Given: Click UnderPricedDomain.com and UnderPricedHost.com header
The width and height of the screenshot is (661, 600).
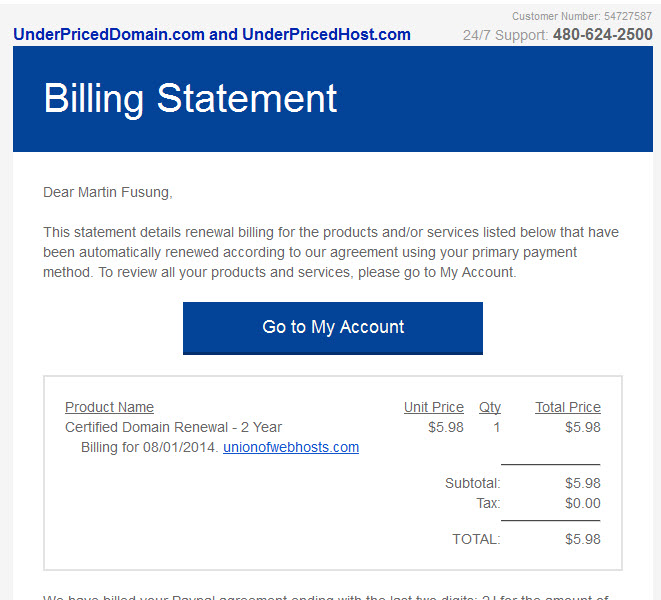Looking at the screenshot, I should [212, 35].
